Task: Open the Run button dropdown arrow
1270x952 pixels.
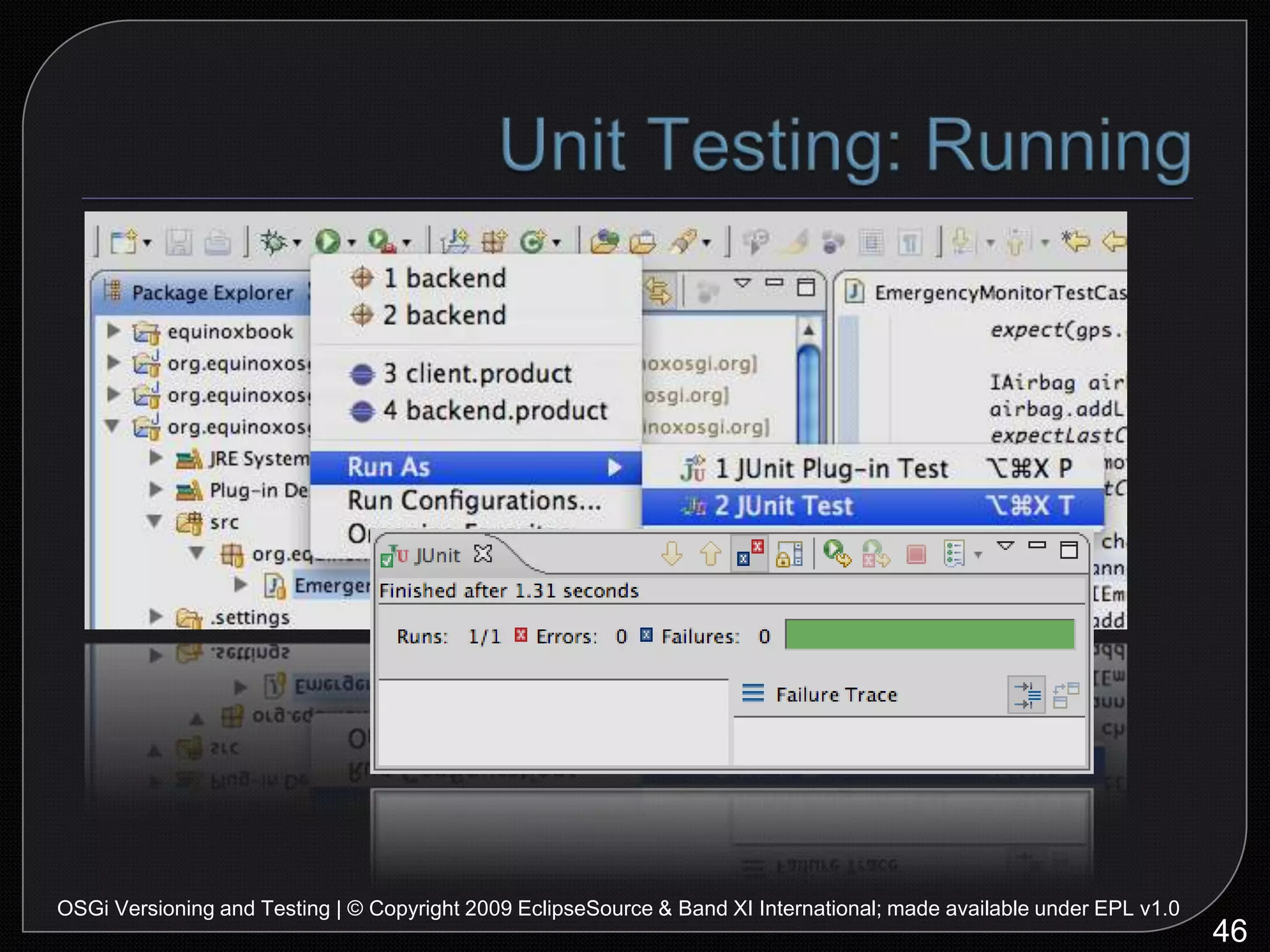Action: pyautogui.click(x=352, y=242)
